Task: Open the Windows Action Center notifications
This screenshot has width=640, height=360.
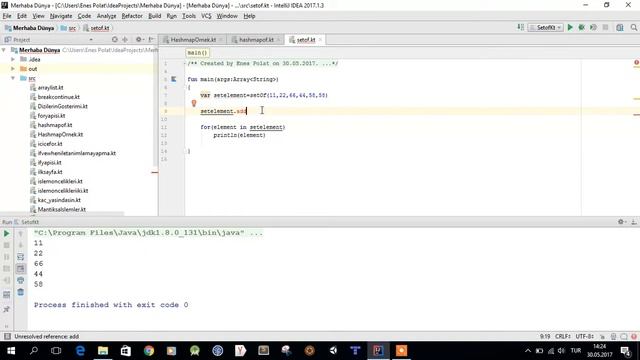Action: coord(626,351)
